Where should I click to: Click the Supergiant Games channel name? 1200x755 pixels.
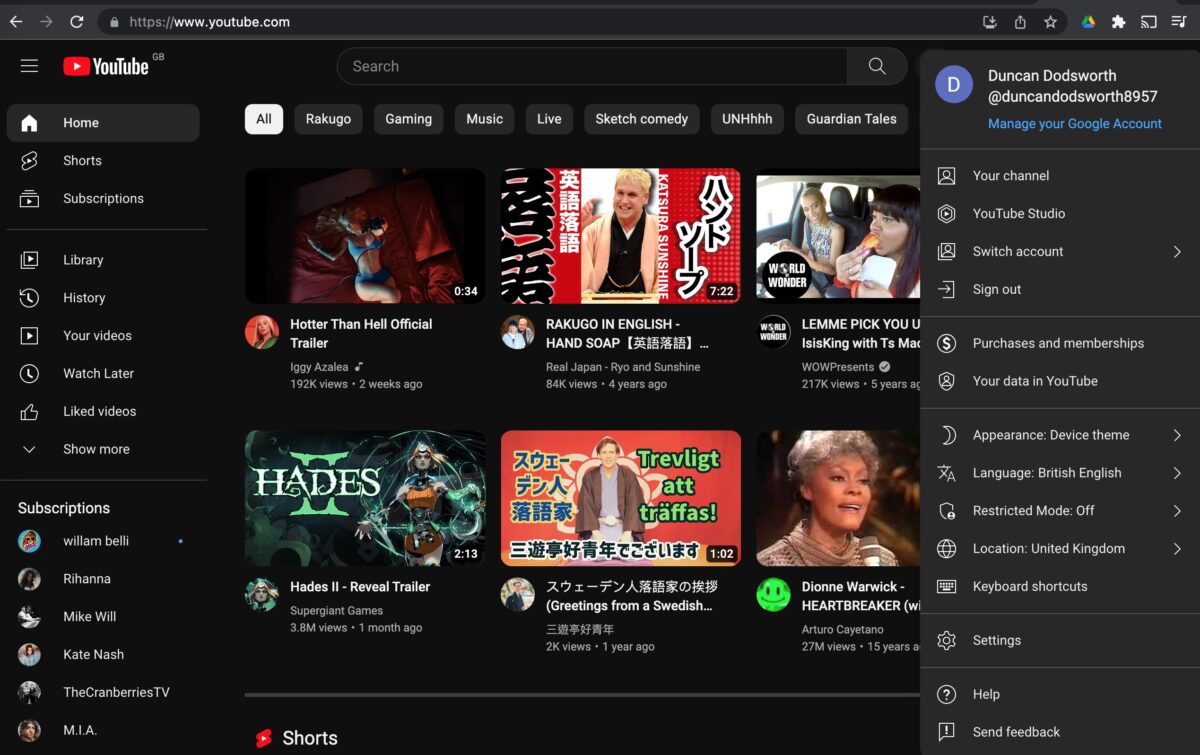tap(336, 610)
